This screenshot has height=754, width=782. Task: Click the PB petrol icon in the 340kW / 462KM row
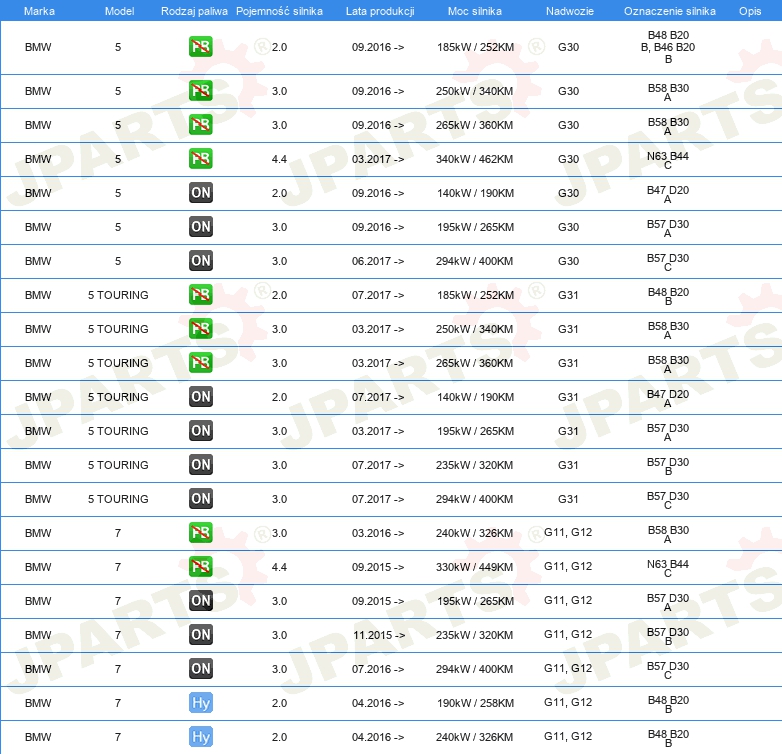(200, 159)
